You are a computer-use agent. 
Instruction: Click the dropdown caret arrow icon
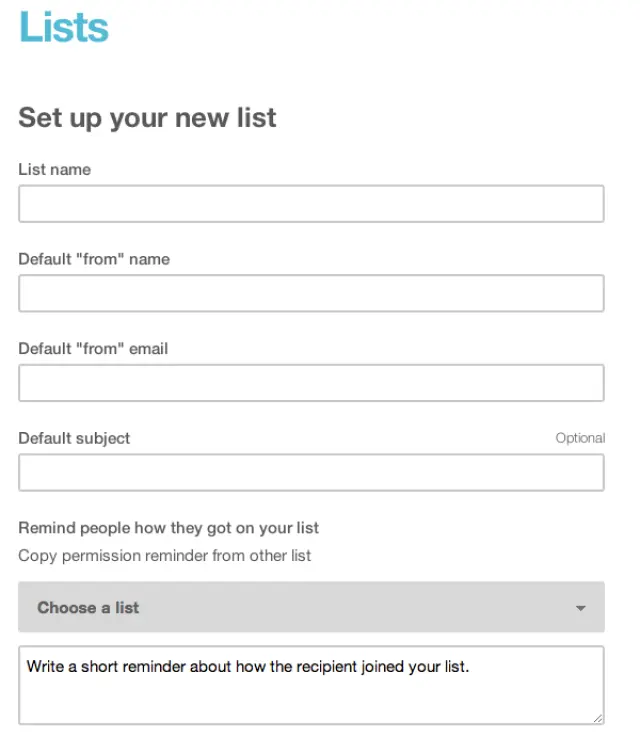(580, 608)
